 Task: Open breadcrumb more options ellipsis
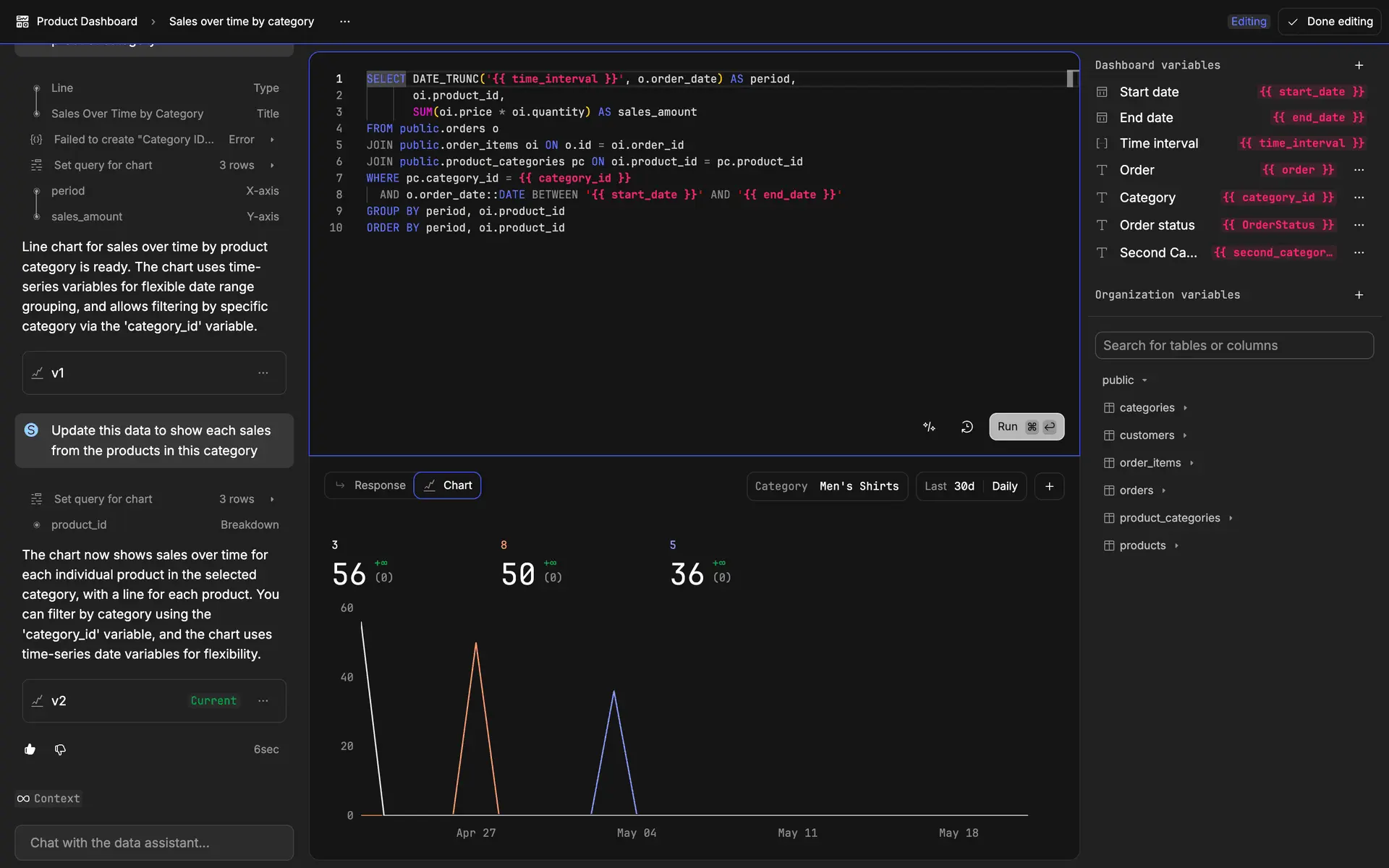click(345, 22)
